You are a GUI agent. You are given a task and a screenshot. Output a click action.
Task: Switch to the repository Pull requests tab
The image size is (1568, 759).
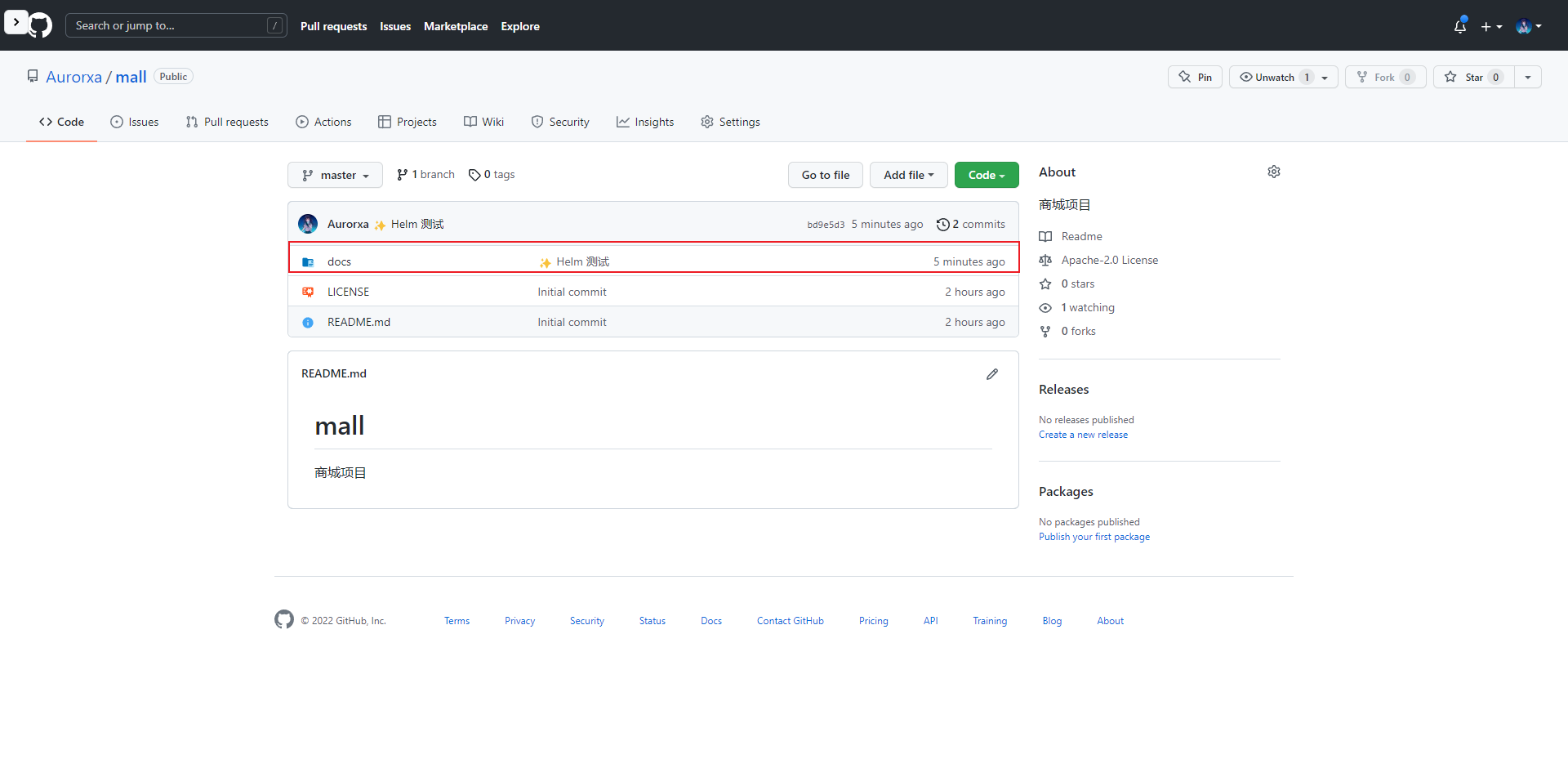[227, 122]
